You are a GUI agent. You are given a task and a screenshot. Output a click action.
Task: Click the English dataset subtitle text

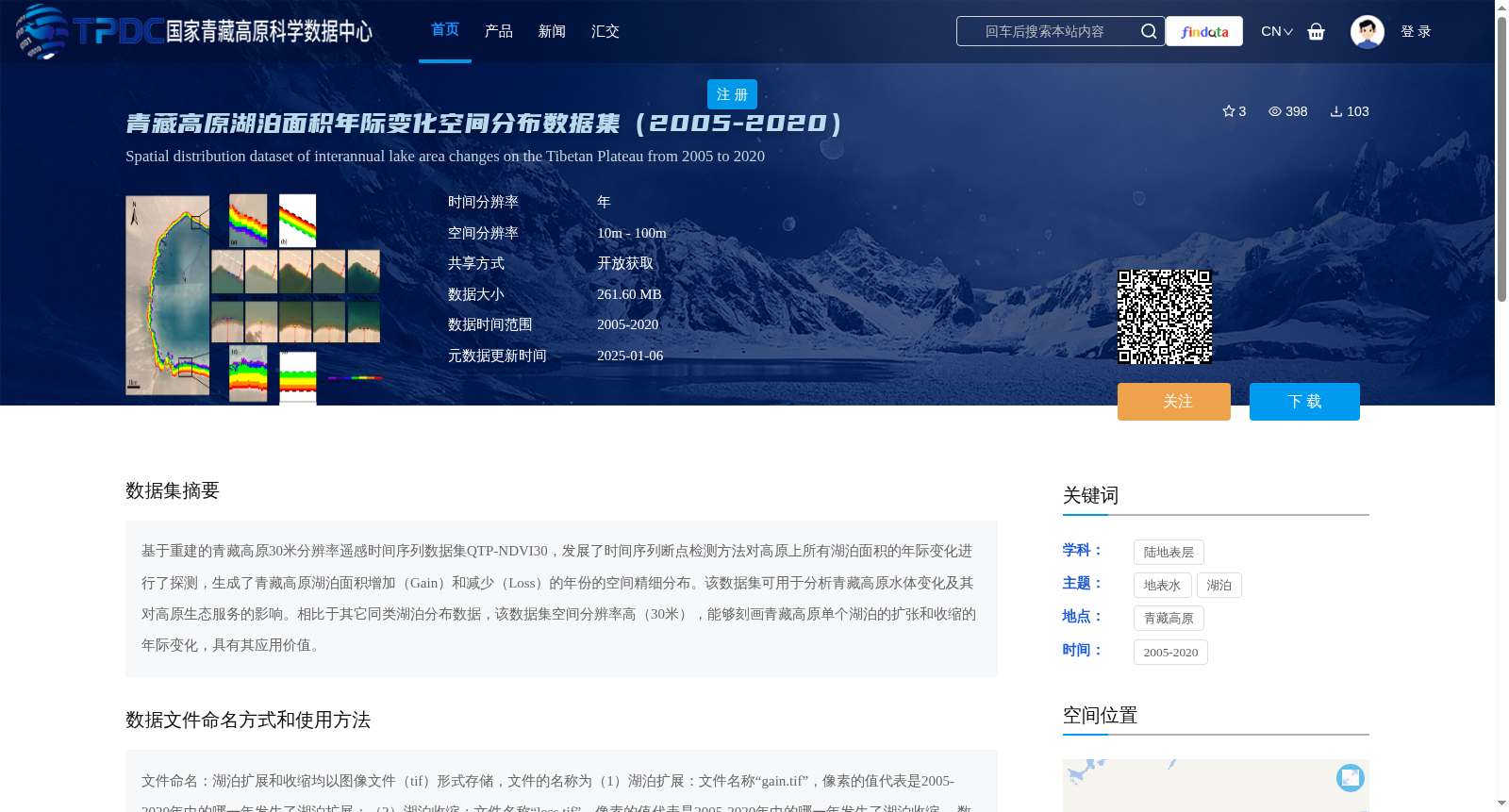click(x=445, y=157)
